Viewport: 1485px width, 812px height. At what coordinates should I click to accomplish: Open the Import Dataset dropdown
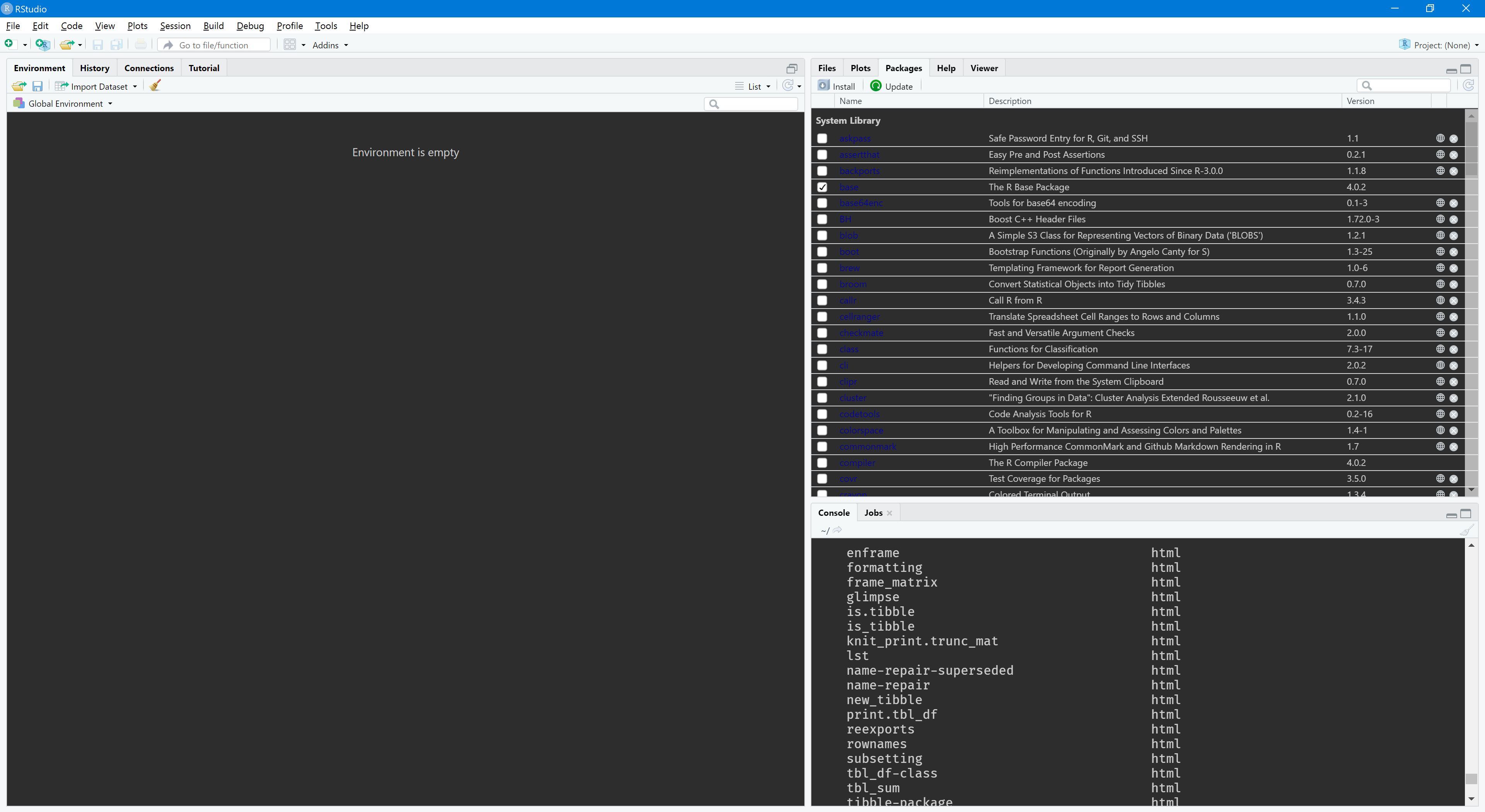click(x=96, y=86)
